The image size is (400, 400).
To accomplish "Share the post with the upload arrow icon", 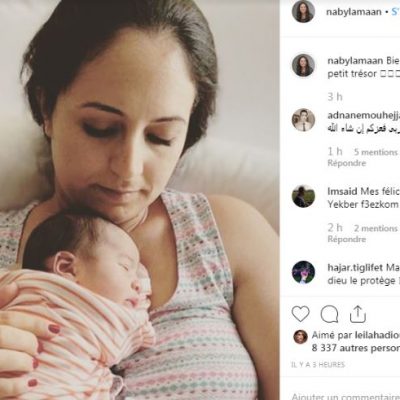I will tap(358, 314).
